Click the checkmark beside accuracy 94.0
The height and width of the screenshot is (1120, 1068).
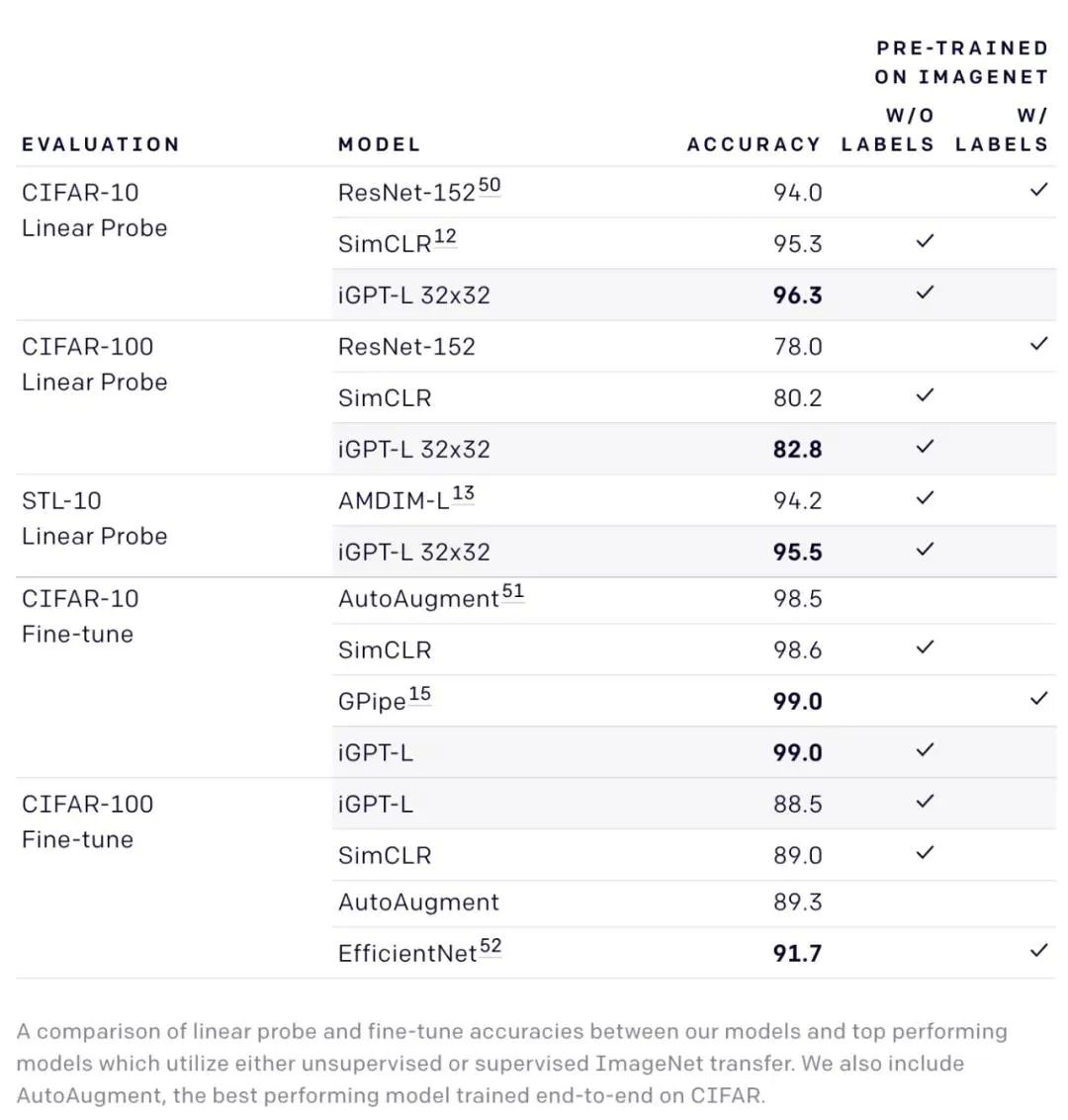[x=1038, y=189]
